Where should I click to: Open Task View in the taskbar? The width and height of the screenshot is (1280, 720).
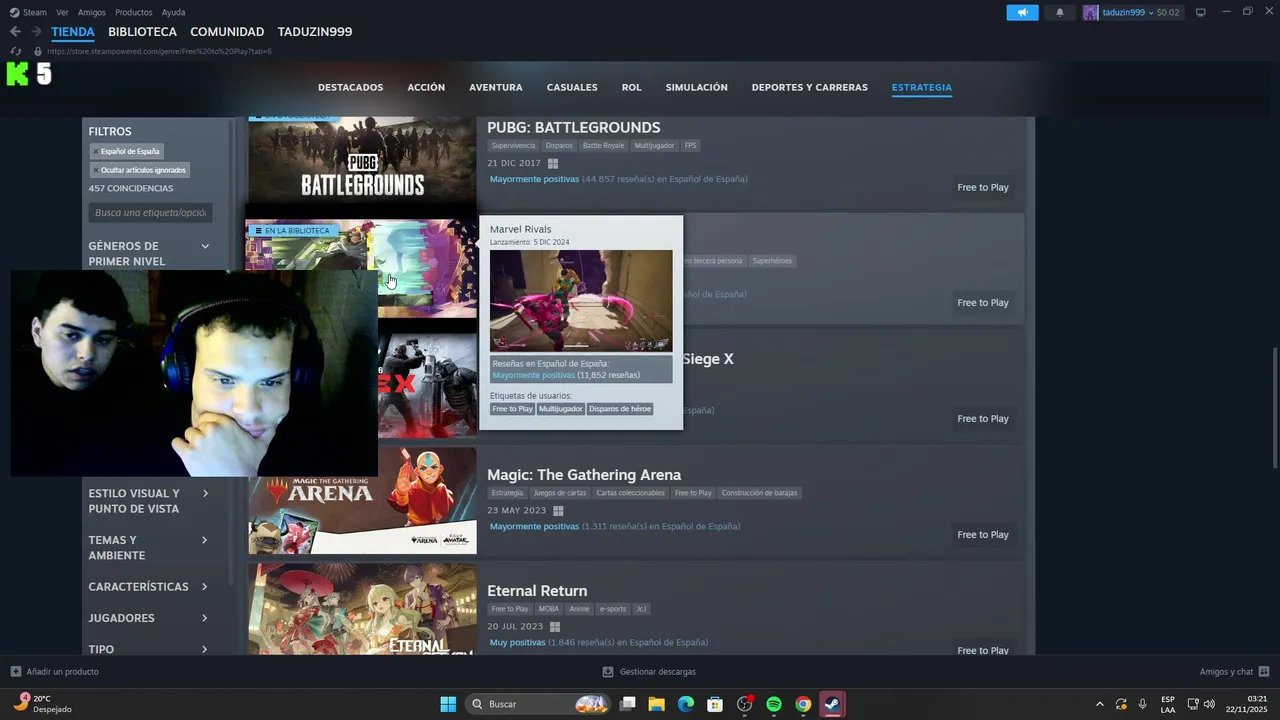628,704
